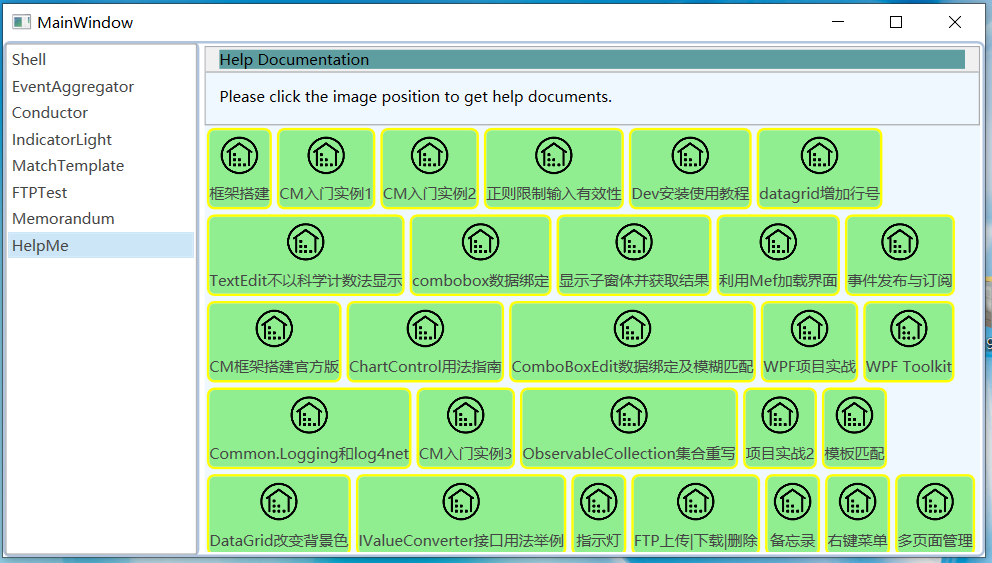
Task: Open ObservableCollection集合重写 icon
Action: 629,416
